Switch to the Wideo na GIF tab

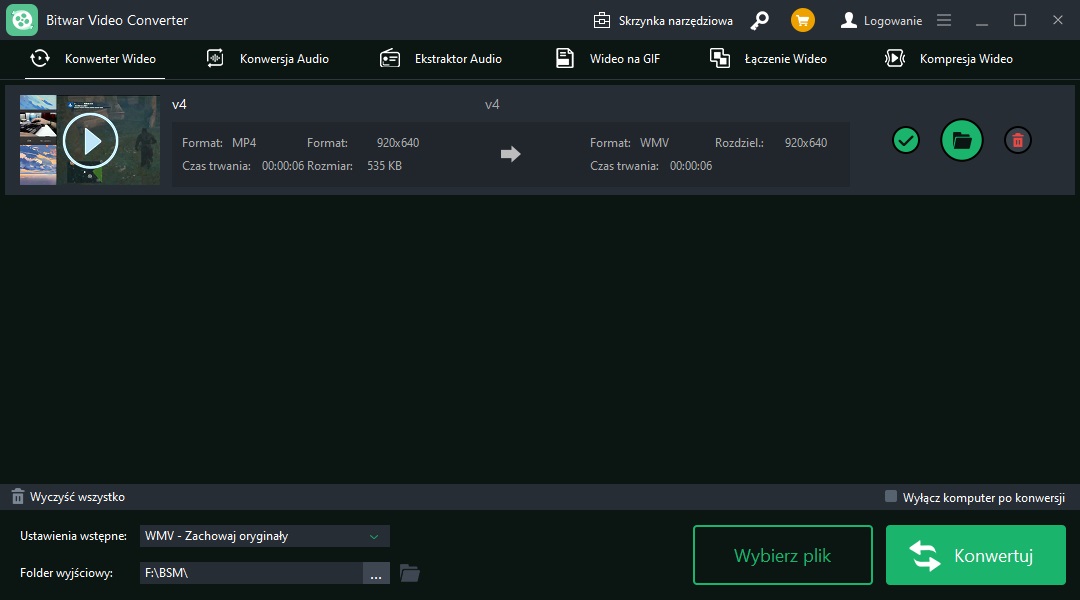(x=608, y=59)
